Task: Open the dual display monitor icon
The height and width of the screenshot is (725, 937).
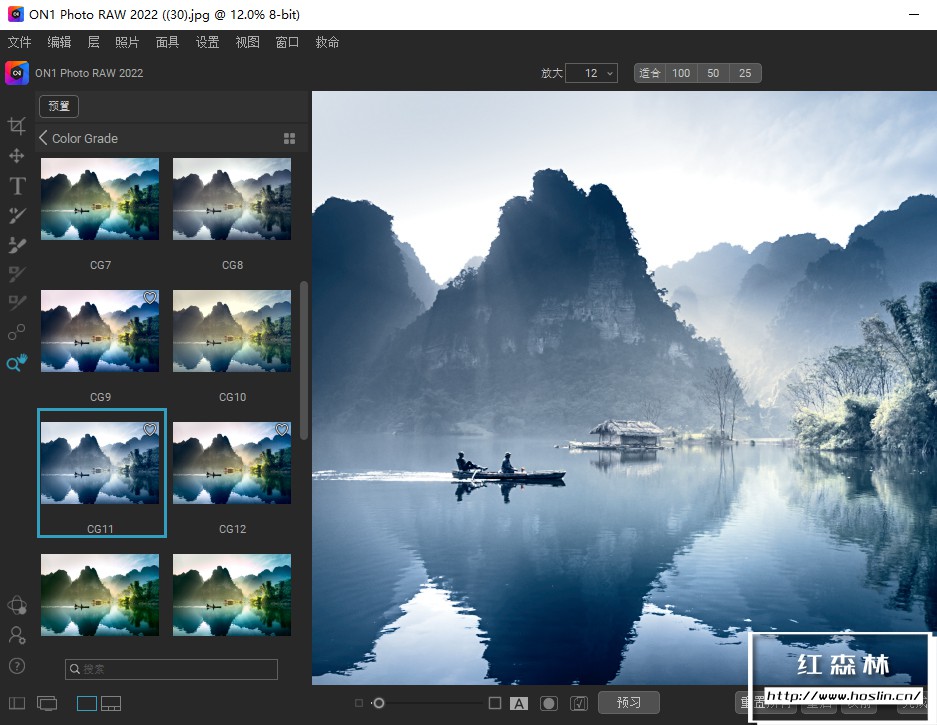Action: click(47, 703)
